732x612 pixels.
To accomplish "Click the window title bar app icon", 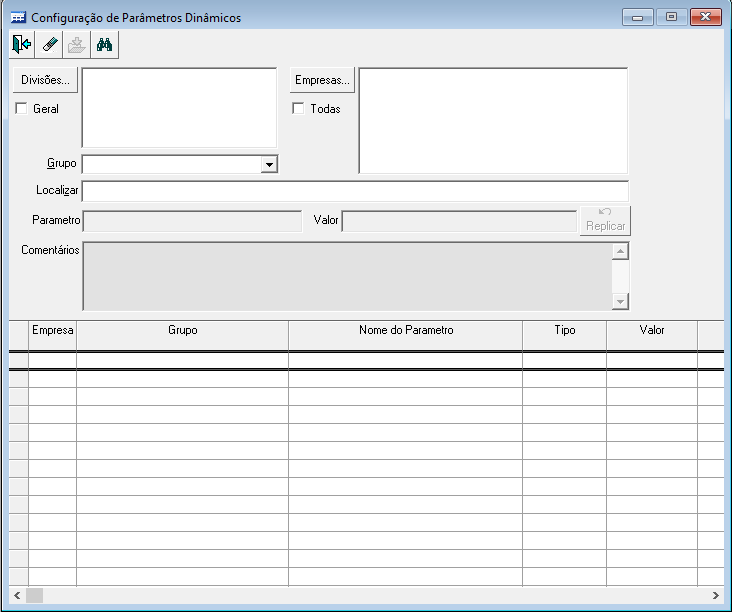I will 18,18.
